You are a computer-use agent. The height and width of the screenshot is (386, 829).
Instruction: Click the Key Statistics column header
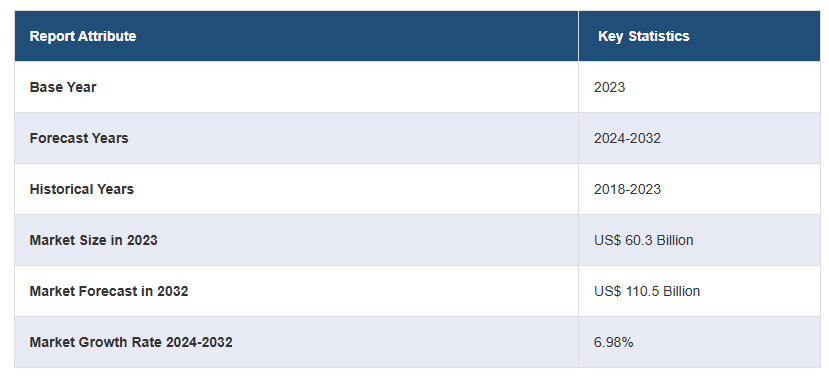(699, 36)
